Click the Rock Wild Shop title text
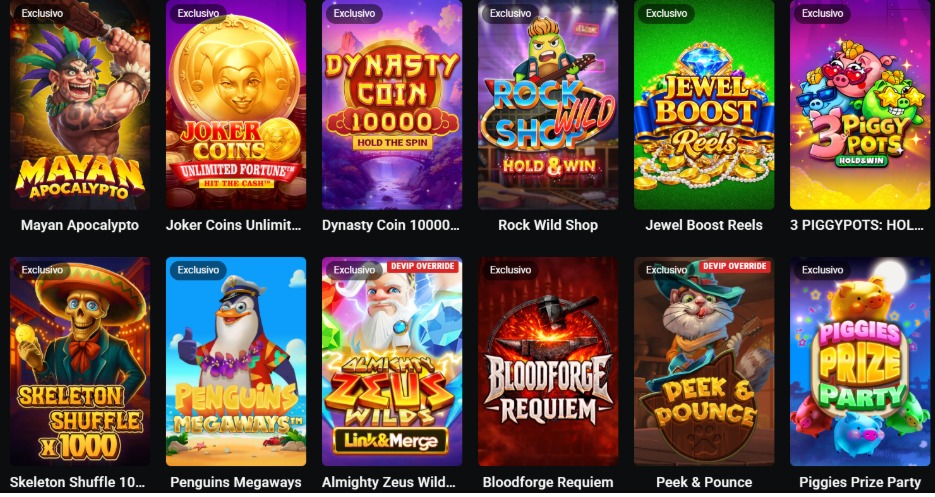This screenshot has width=935, height=497. pos(548,225)
